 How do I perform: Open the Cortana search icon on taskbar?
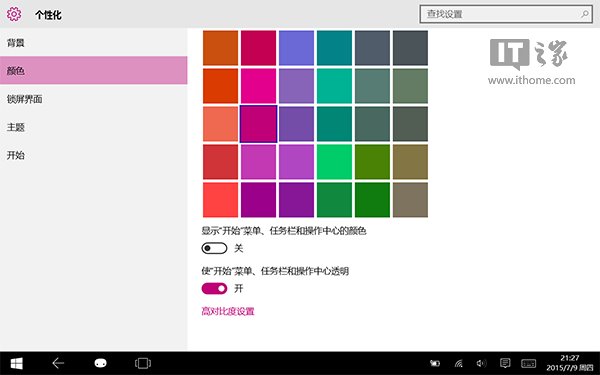[x=100, y=363]
